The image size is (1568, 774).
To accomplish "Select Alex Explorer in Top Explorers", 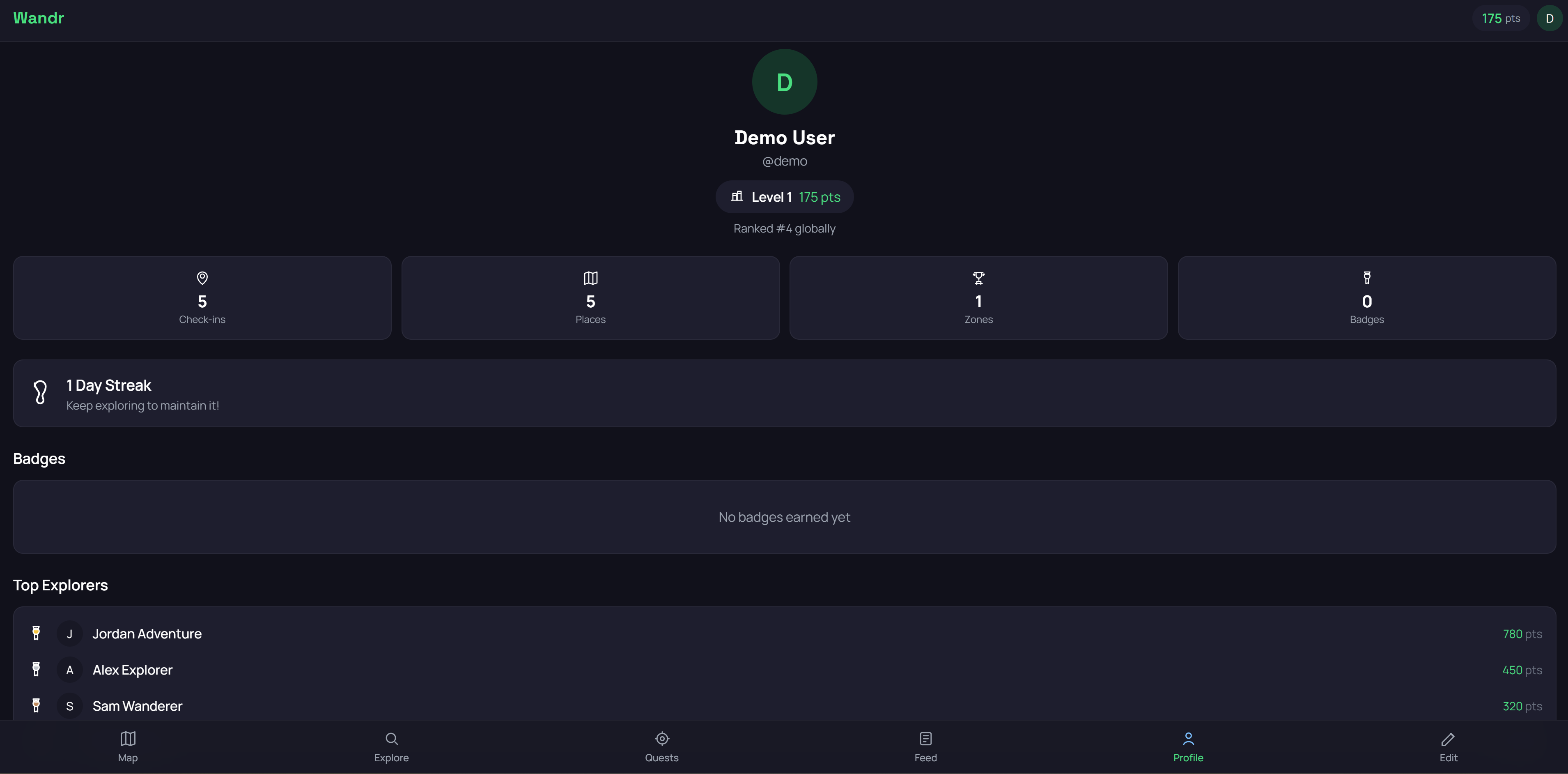I will (132, 670).
